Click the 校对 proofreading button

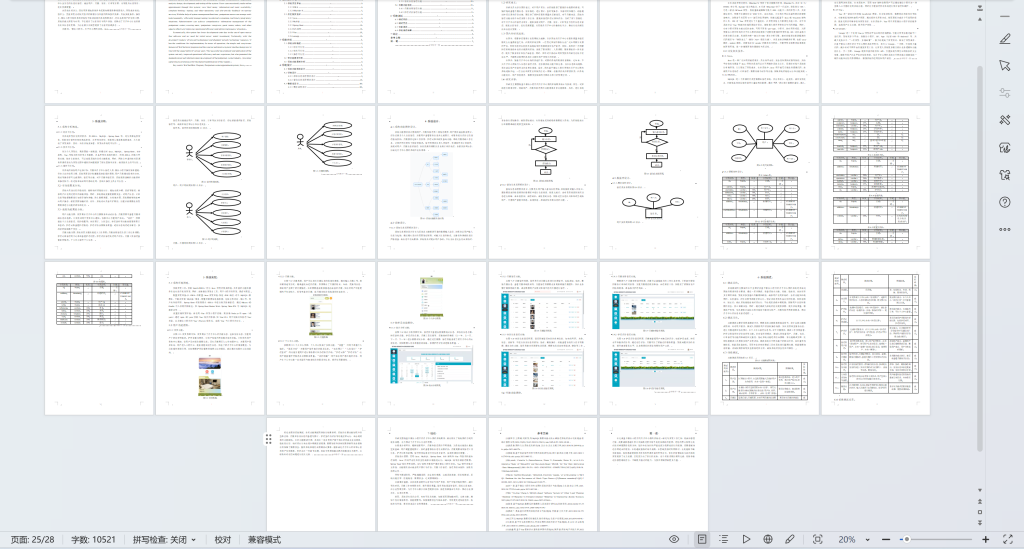(223, 540)
